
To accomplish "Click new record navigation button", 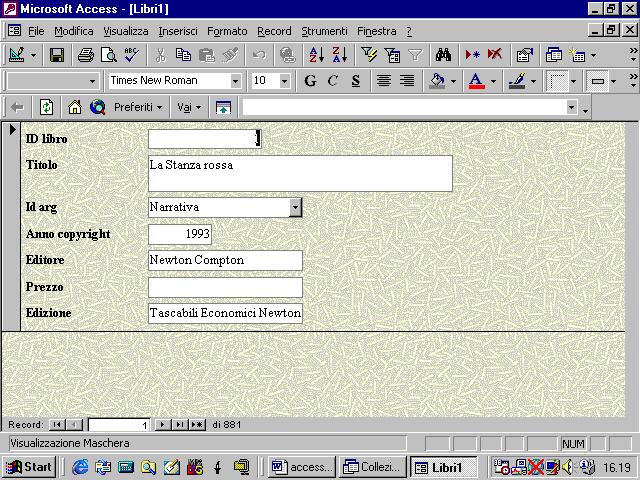I will click(197, 425).
